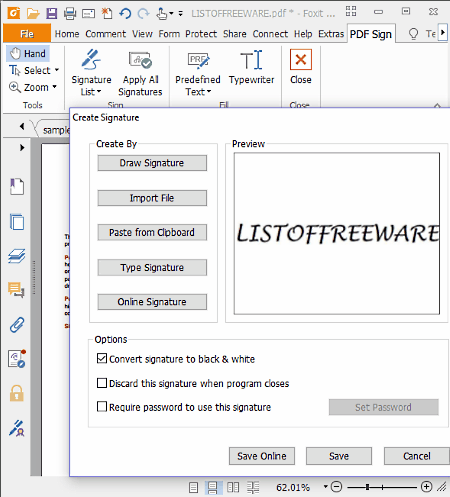This screenshot has width=450, height=497.
Task: Open the File menu
Action: click(x=27, y=34)
